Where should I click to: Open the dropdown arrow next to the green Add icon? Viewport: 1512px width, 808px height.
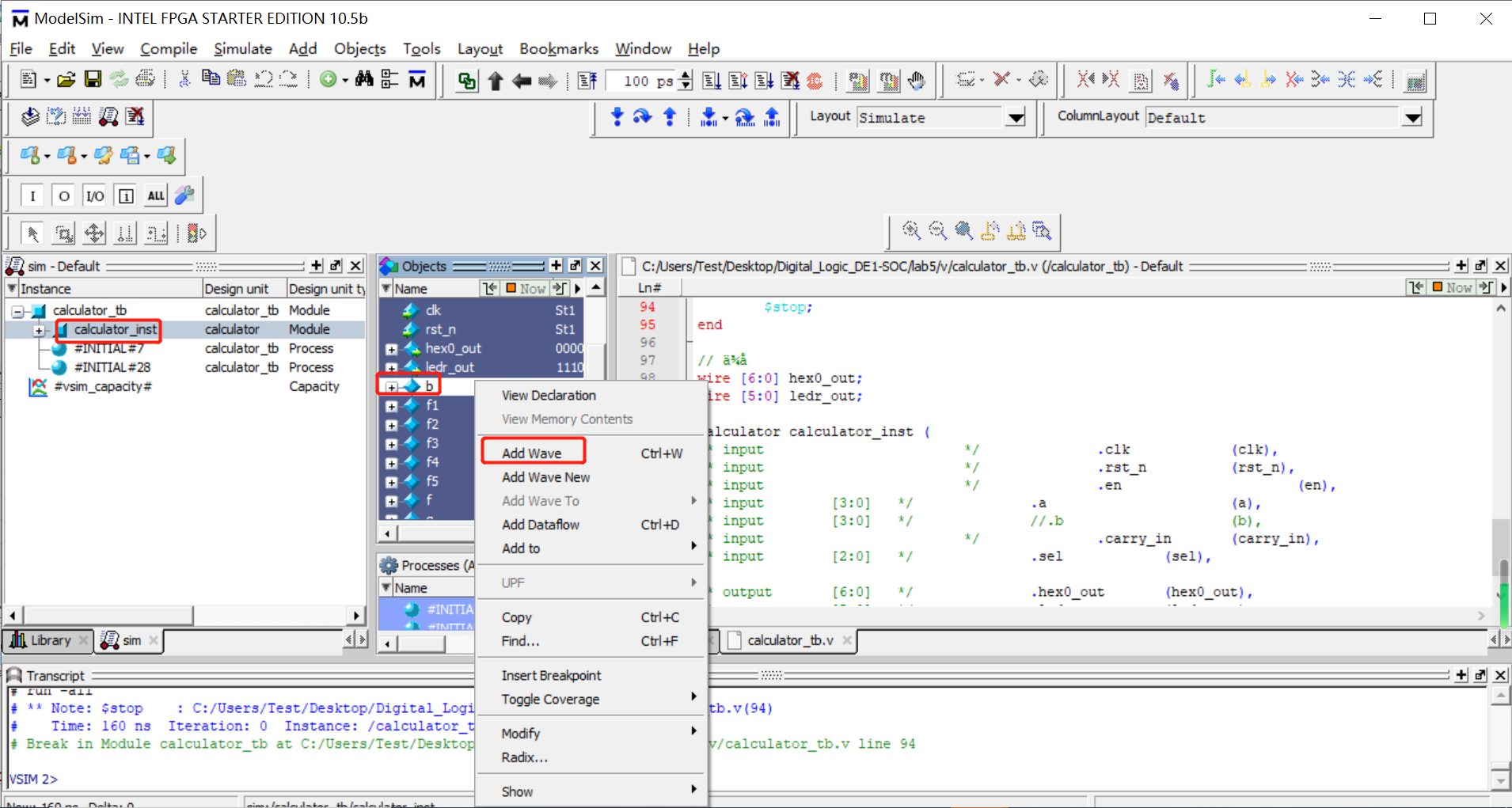click(345, 80)
